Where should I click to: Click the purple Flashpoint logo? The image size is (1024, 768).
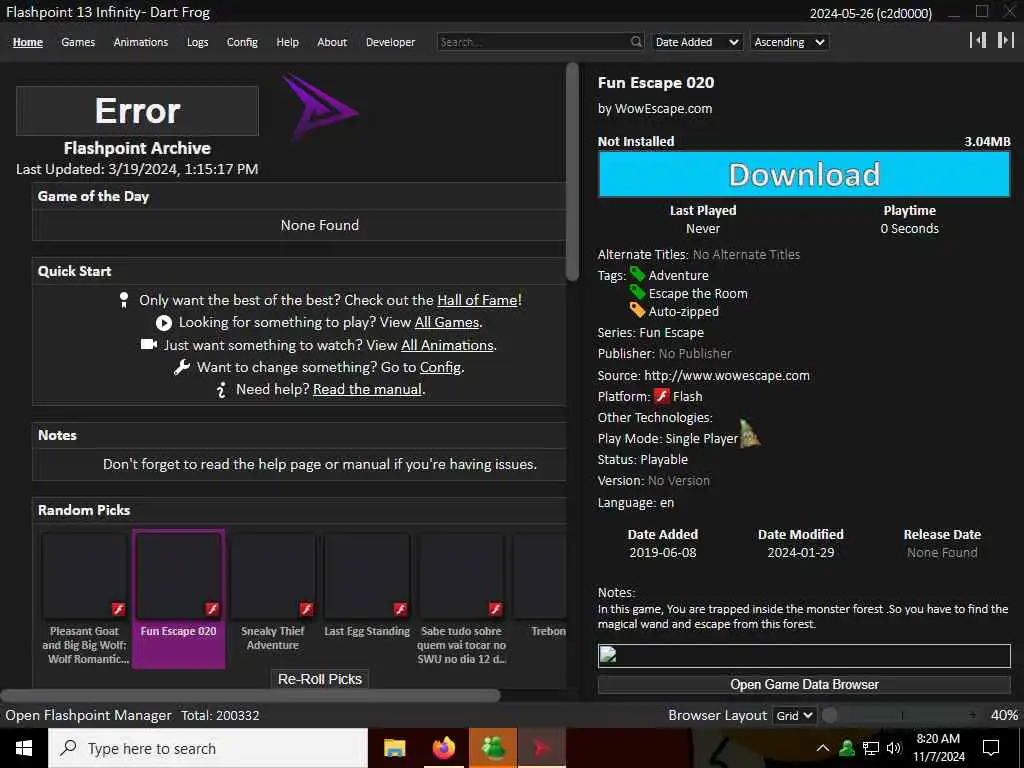click(320, 107)
